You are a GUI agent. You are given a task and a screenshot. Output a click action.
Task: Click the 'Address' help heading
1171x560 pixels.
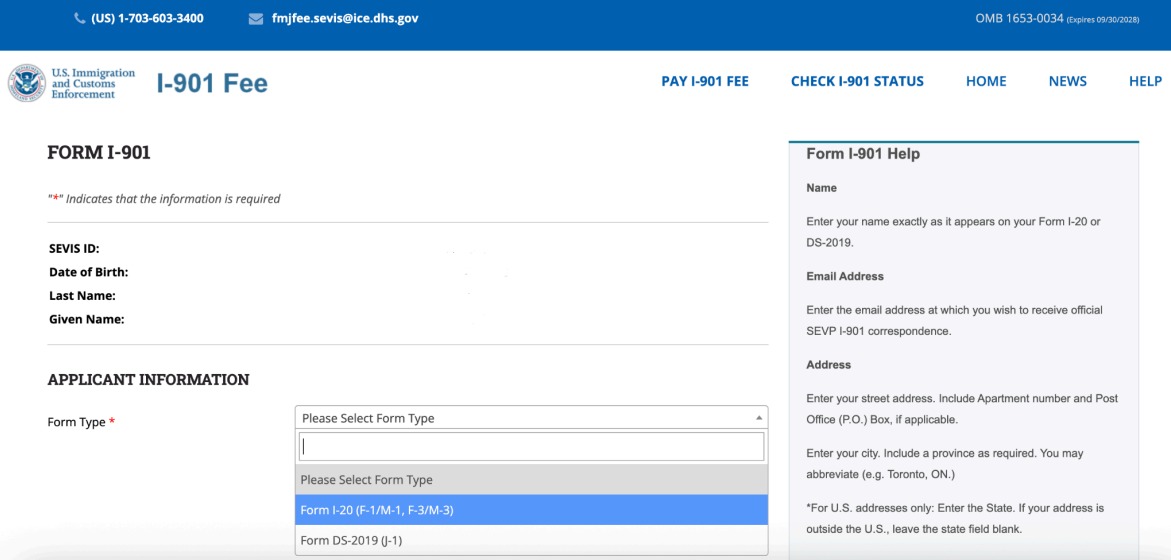click(x=828, y=365)
